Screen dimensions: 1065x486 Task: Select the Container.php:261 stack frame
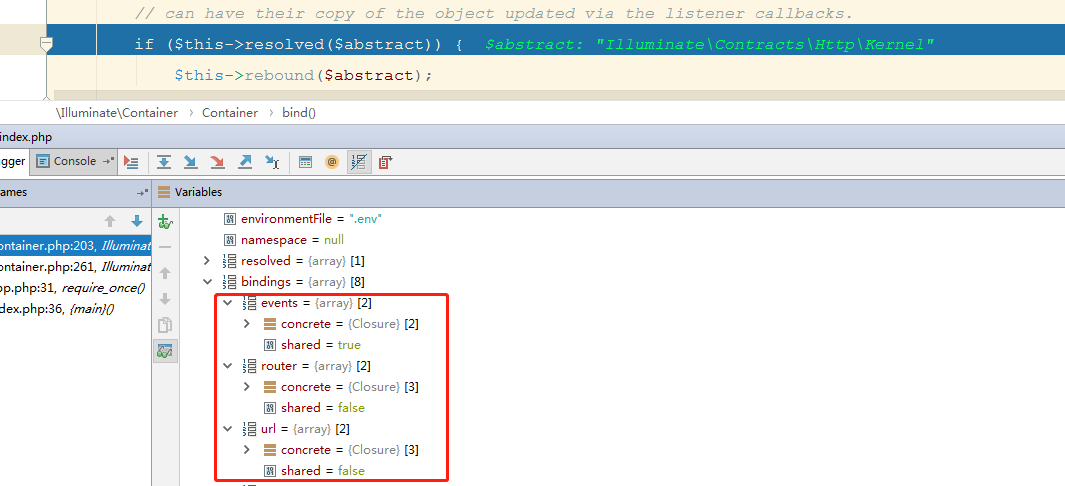[x=75, y=267]
